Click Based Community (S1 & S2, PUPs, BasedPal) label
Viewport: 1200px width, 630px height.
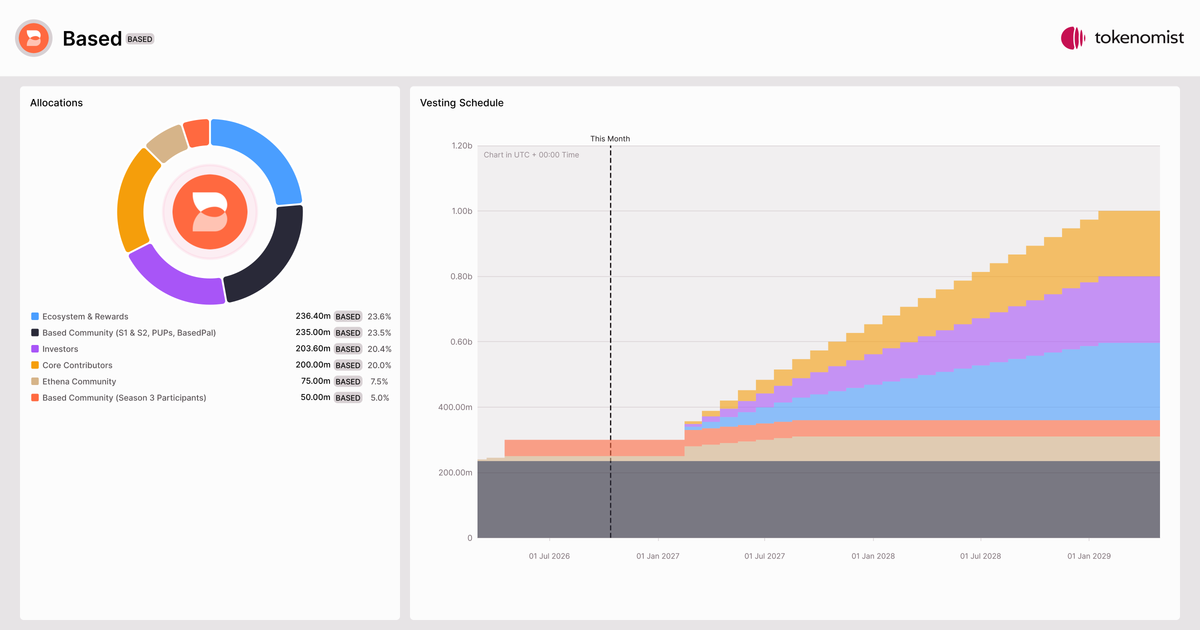(129, 333)
